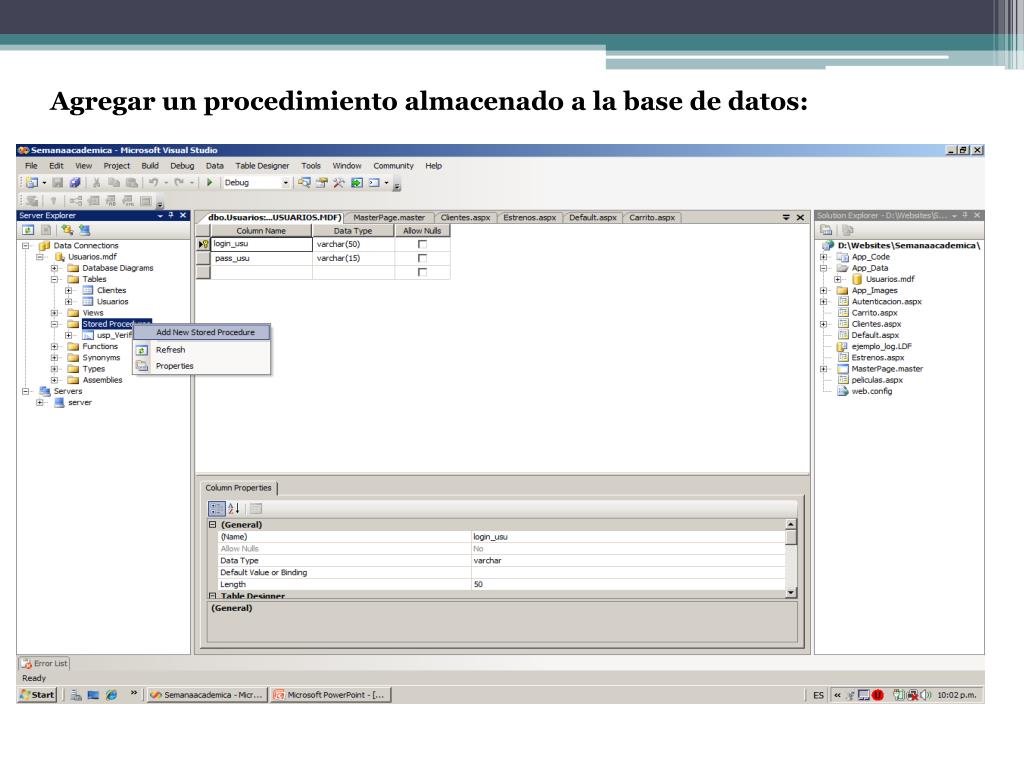The width and height of the screenshot is (1024, 768).
Task: Switch to the MasterPage.master tab
Action: coord(389,217)
